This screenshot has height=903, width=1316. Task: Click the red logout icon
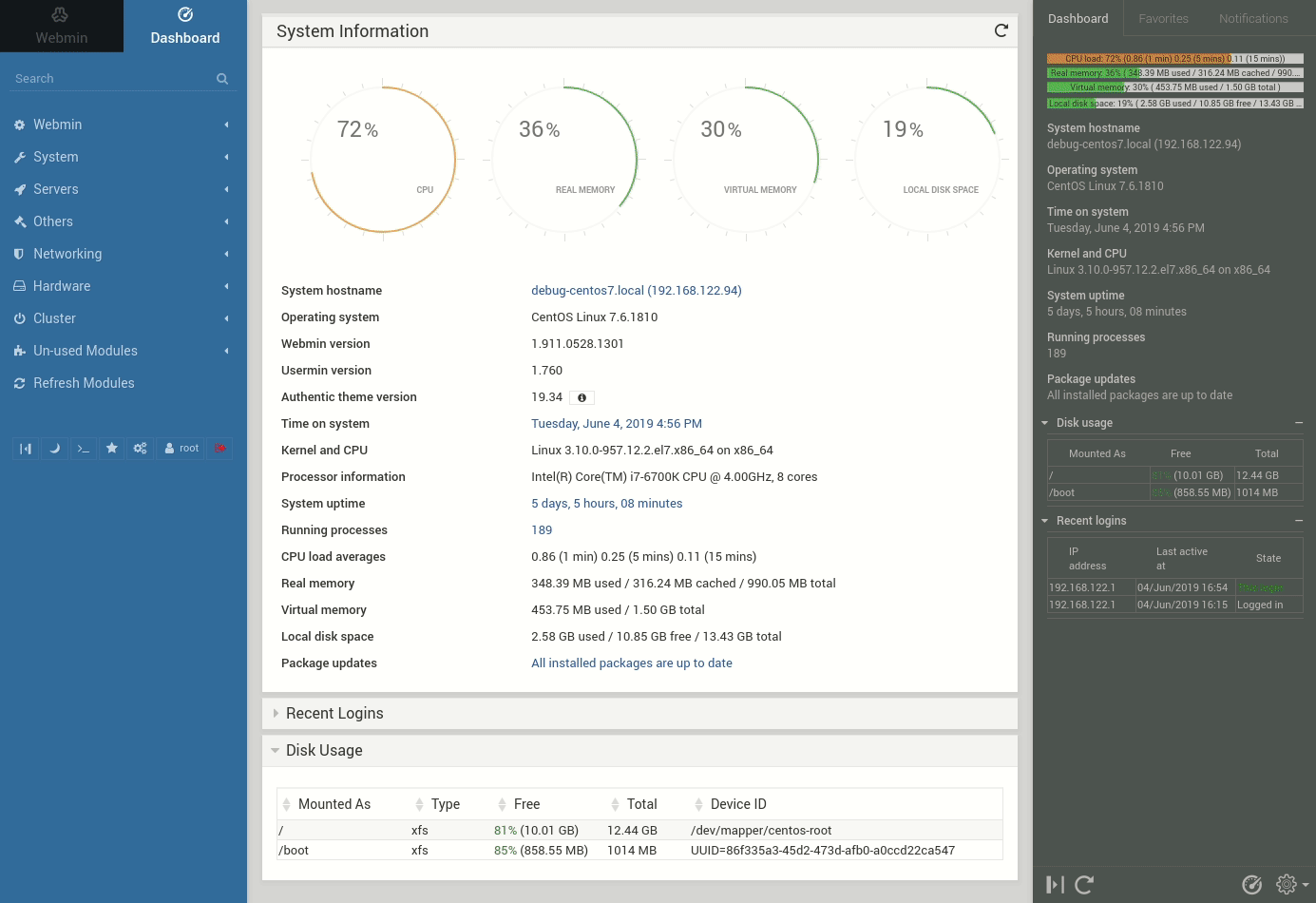tap(220, 449)
